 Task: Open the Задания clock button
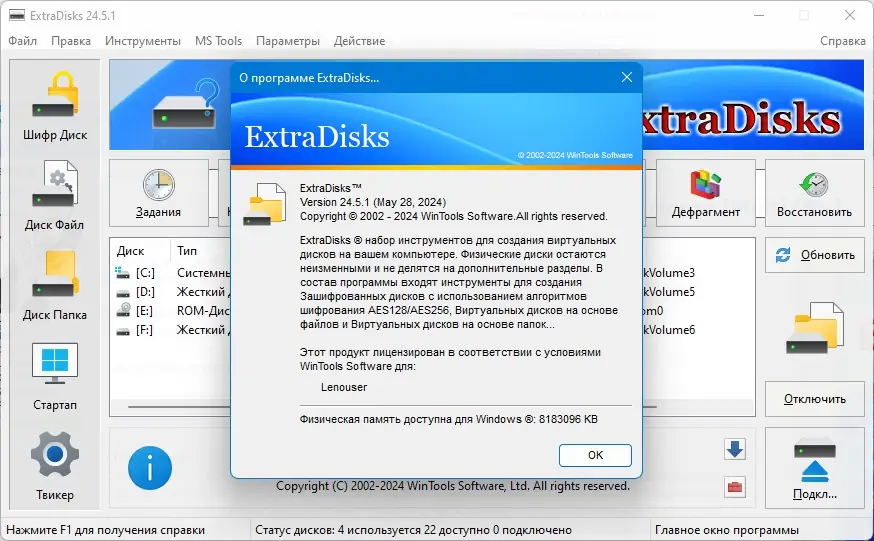pyautogui.click(x=158, y=193)
